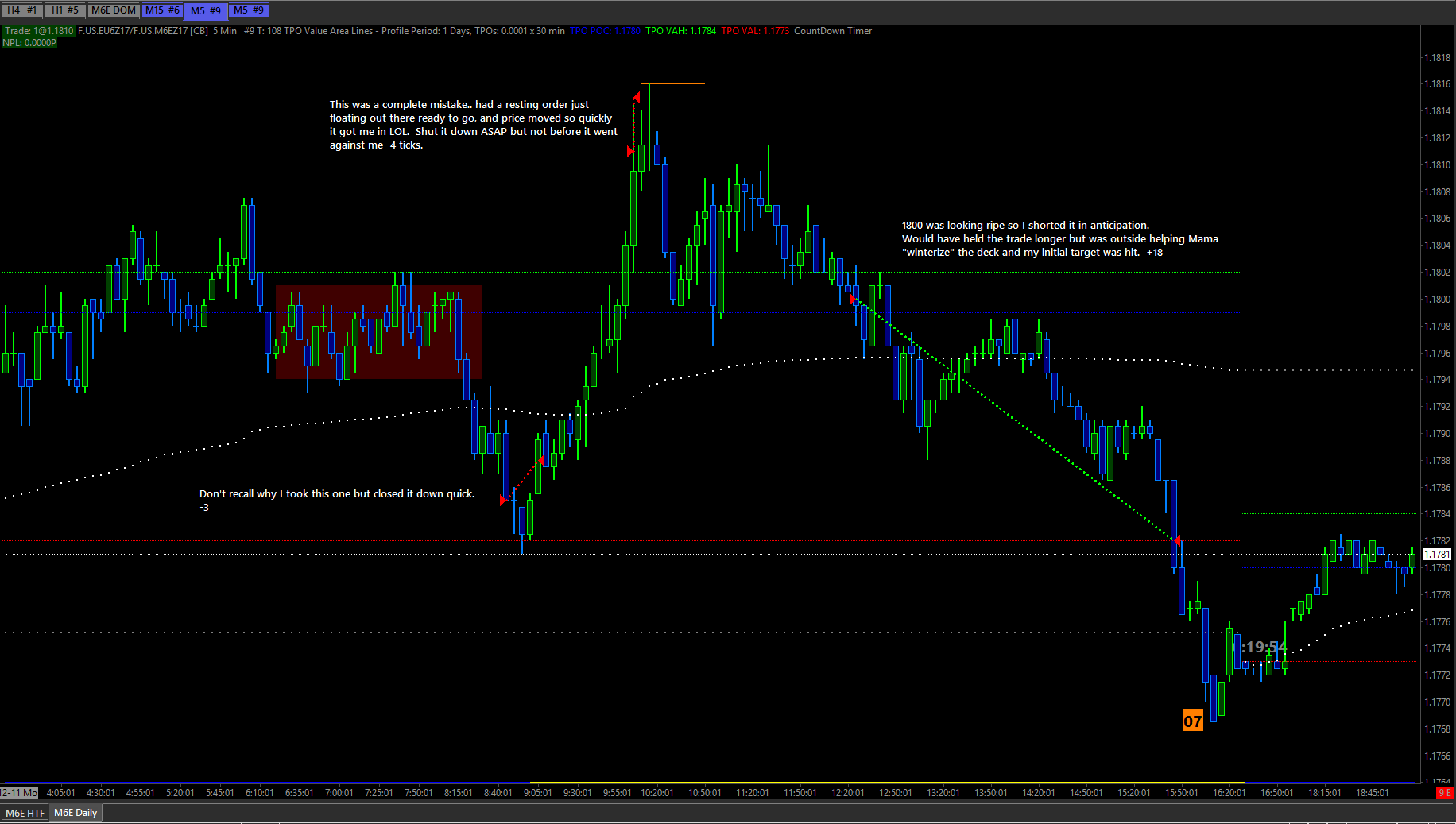The height and width of the screenshot is (824, 1456).
Task: Select the 'Don't recall why I took' annotation
Action: (x=337, y=501)
